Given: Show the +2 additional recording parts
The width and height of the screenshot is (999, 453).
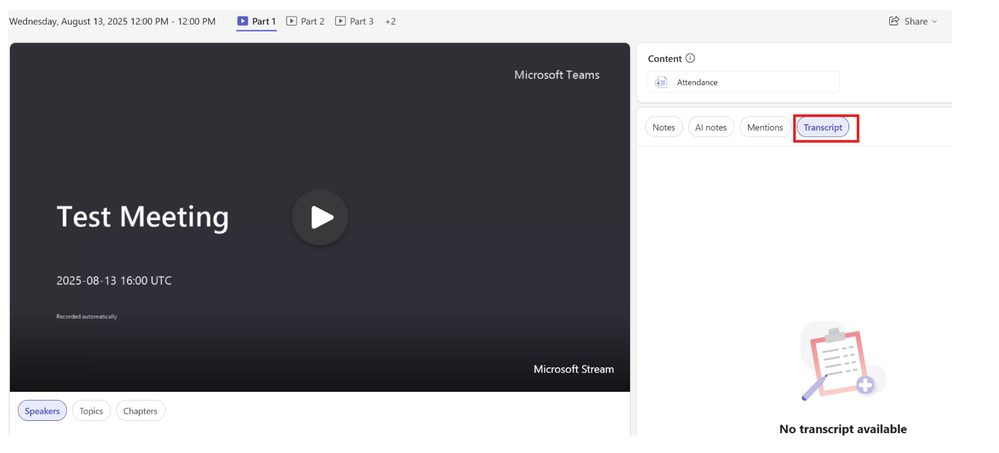Looking at the screenshot, I should point(390,21).
